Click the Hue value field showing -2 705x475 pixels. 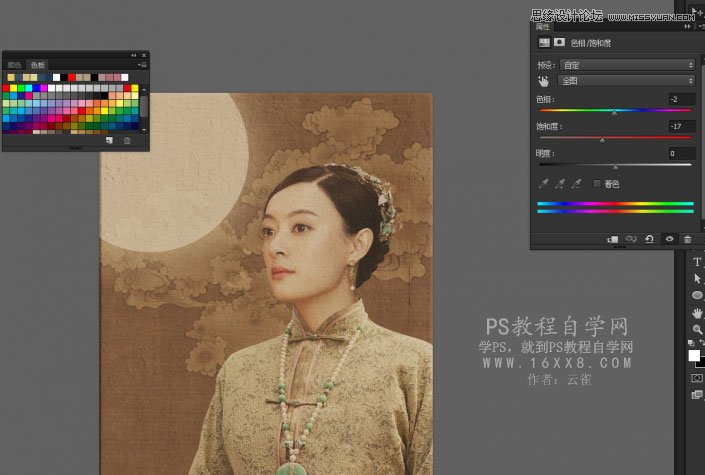pos(682,99)
